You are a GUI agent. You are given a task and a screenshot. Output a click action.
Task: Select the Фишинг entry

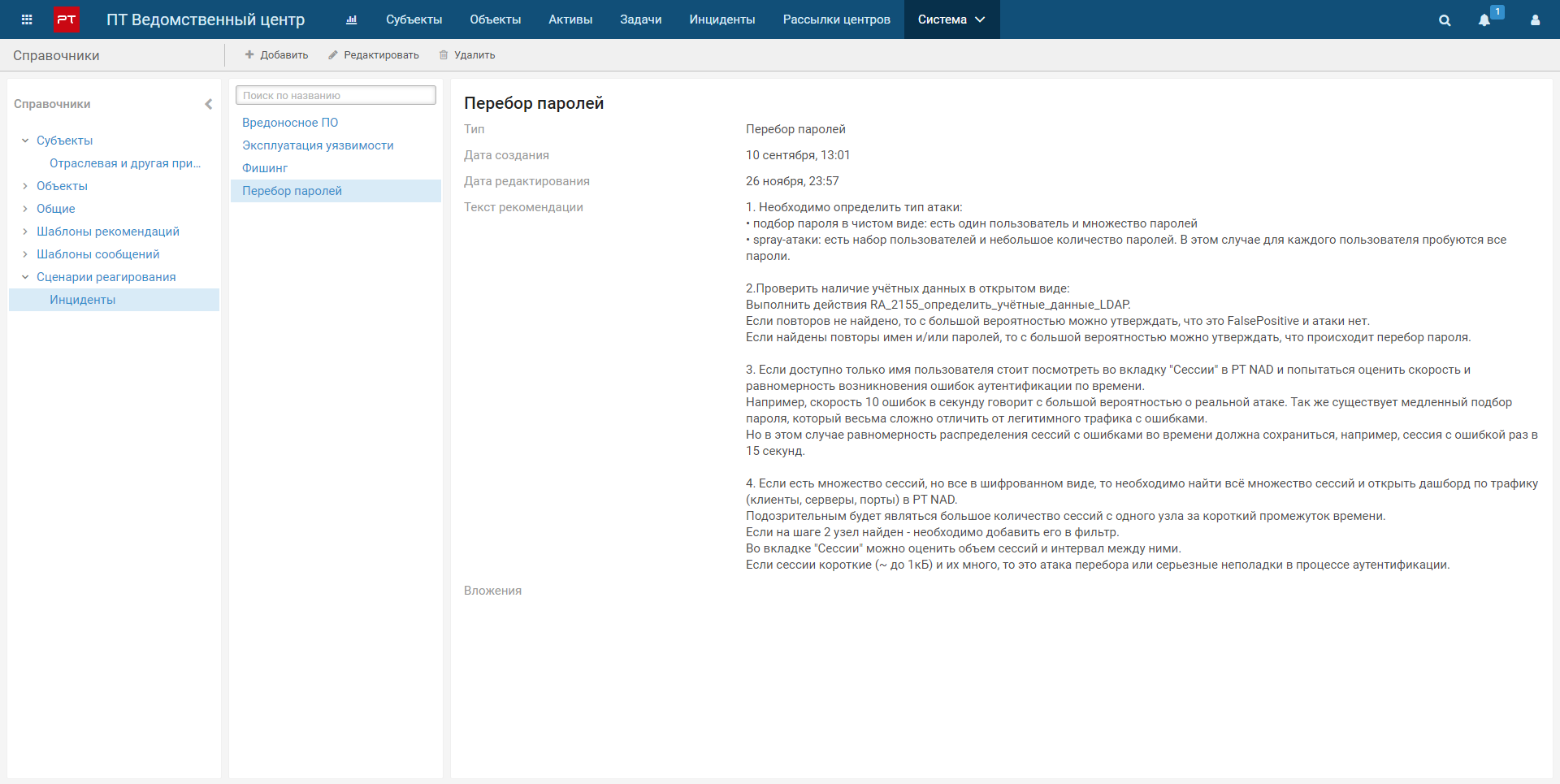(336, 168)
